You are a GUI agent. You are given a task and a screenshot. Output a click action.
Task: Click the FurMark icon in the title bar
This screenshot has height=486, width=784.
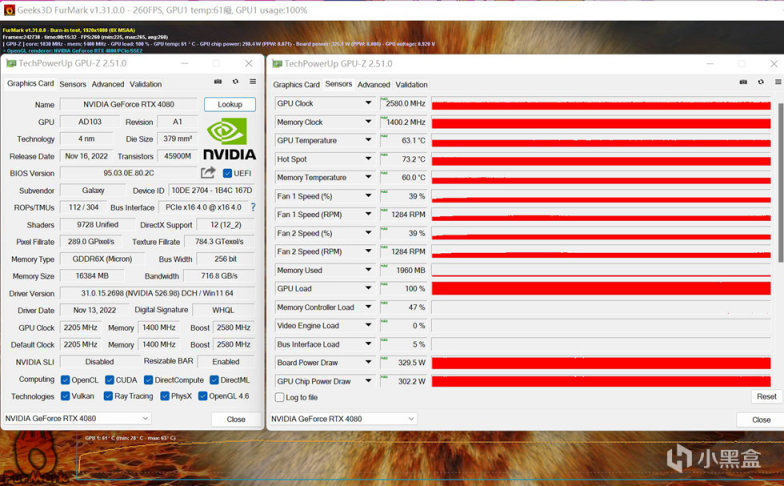coord(9,10)
